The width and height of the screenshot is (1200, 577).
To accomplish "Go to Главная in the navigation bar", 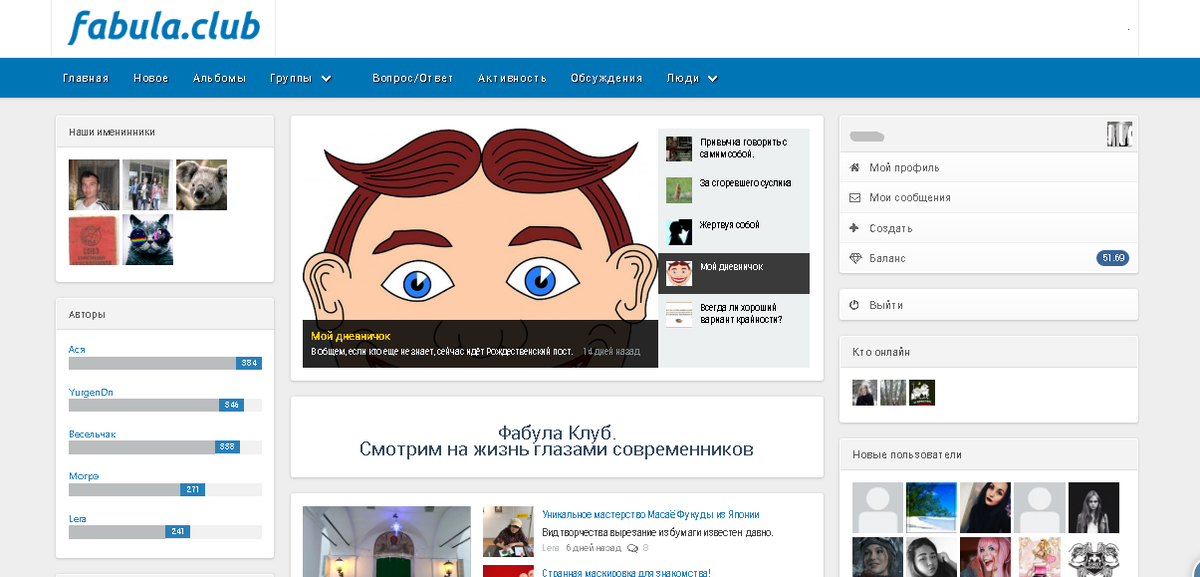I will click(86, 78).
